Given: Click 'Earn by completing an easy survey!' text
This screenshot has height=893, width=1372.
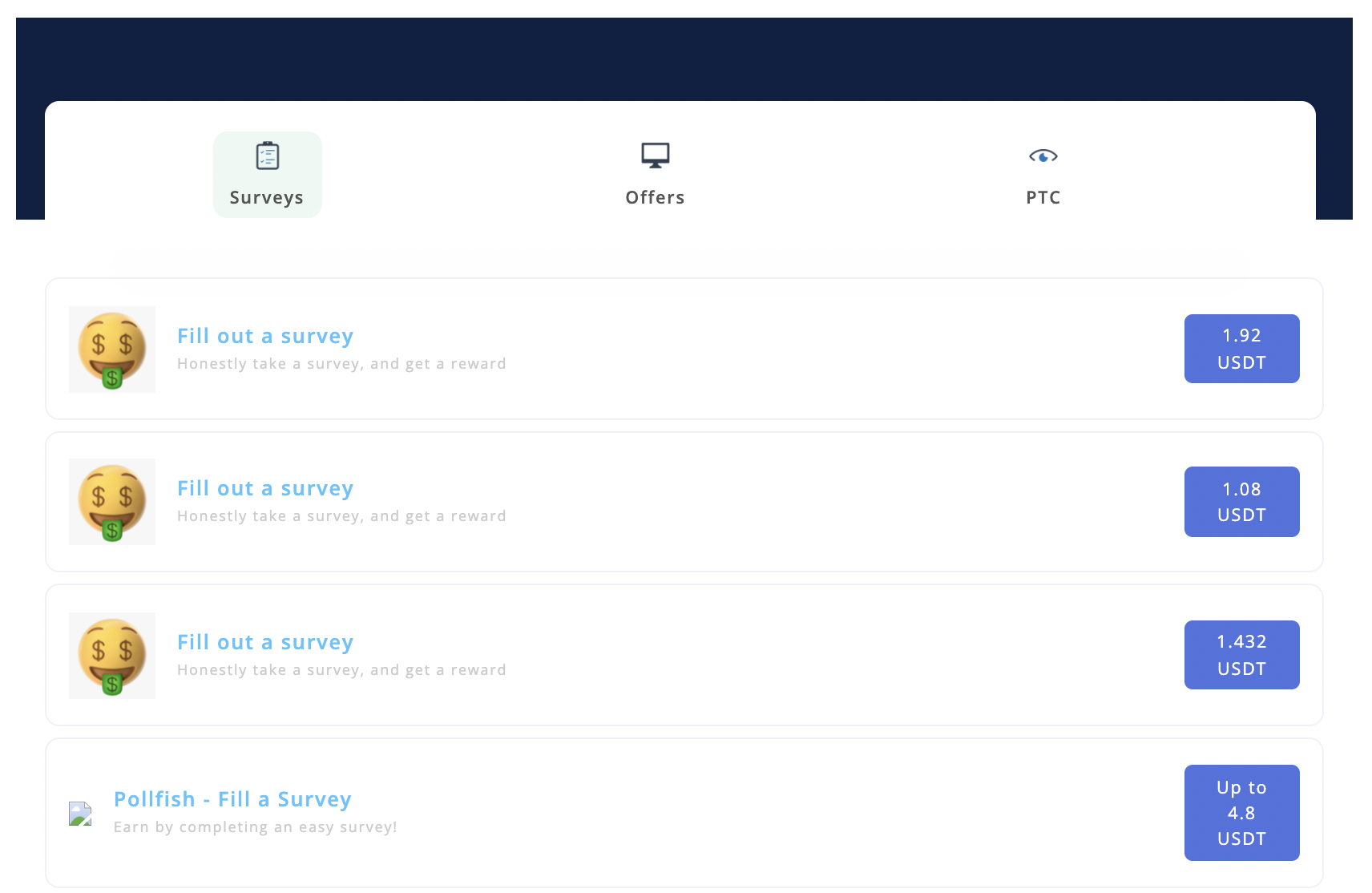Looking at the screenshot, I should click(x=255, y=827).
